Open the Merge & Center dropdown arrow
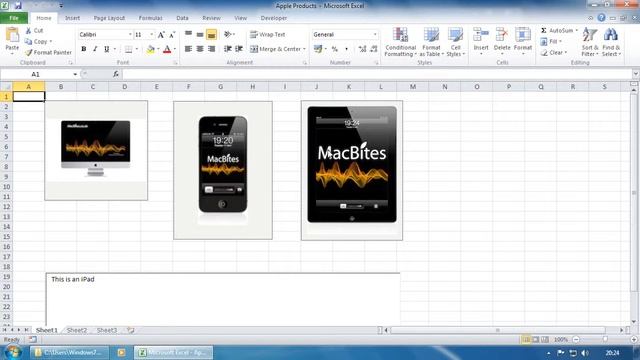 (304, 49)
